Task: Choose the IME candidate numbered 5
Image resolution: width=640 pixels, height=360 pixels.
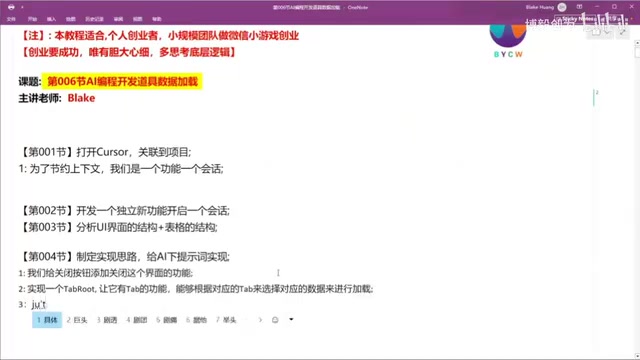Action: pos(166,320)
